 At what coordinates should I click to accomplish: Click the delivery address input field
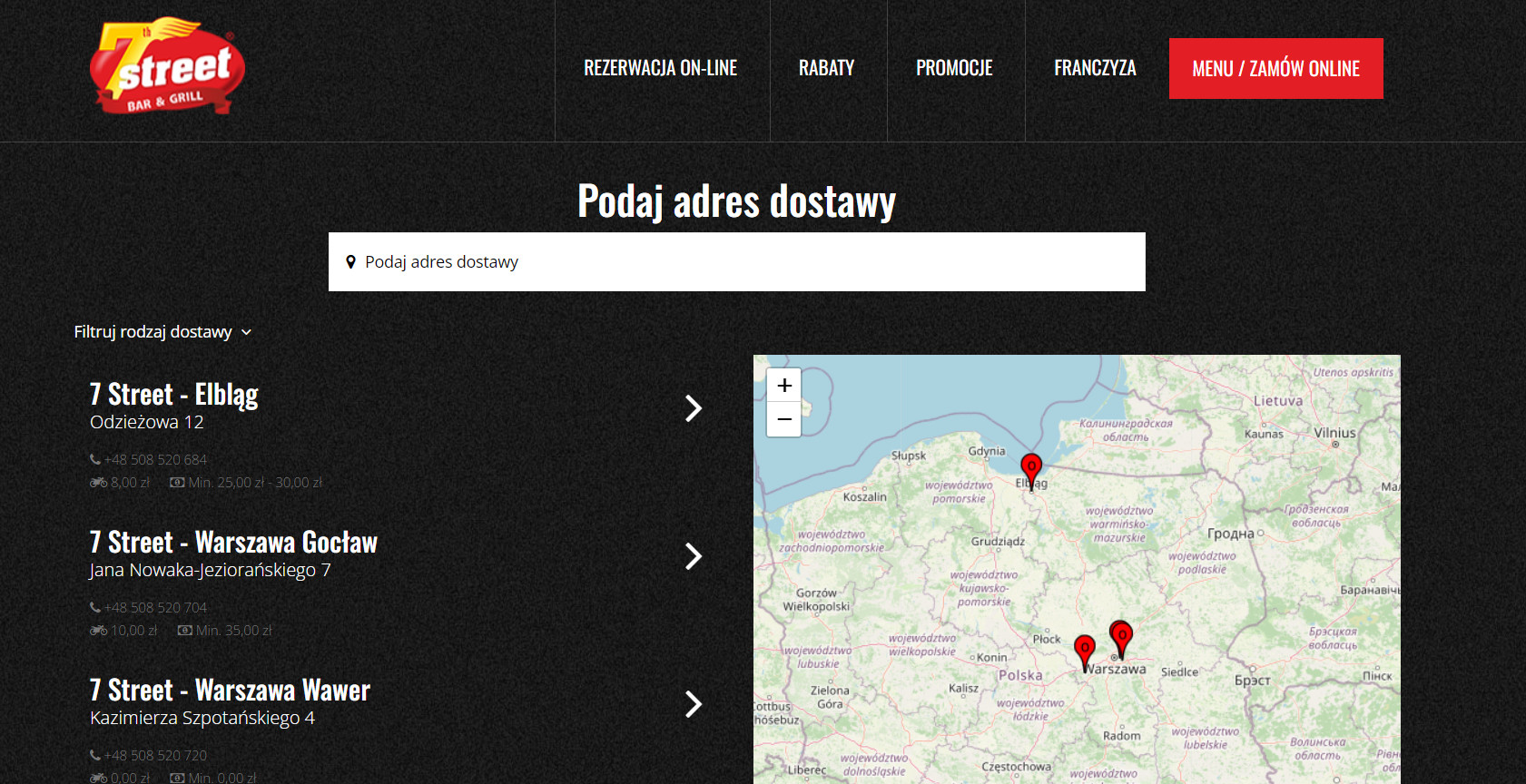(x=736, y=262)
